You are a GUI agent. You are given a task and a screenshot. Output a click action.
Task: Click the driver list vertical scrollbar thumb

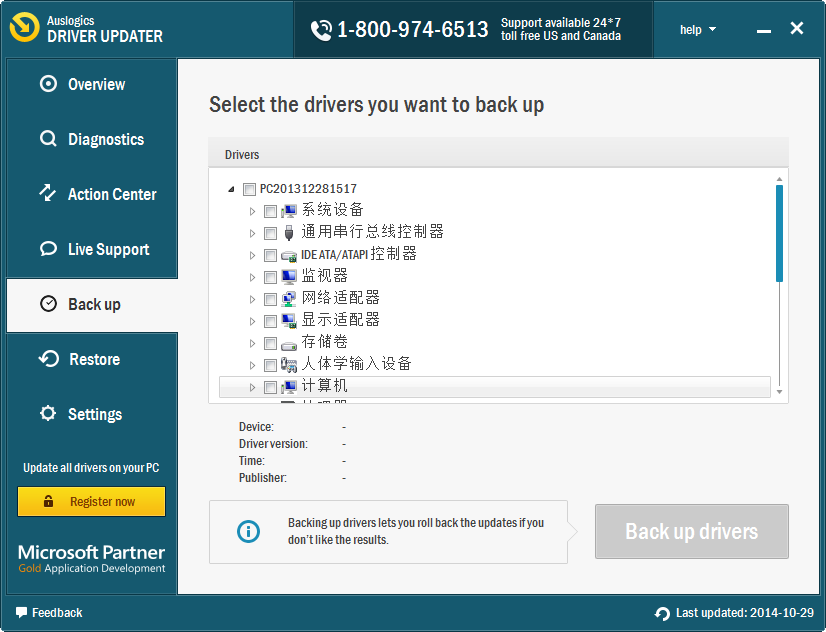779,233
